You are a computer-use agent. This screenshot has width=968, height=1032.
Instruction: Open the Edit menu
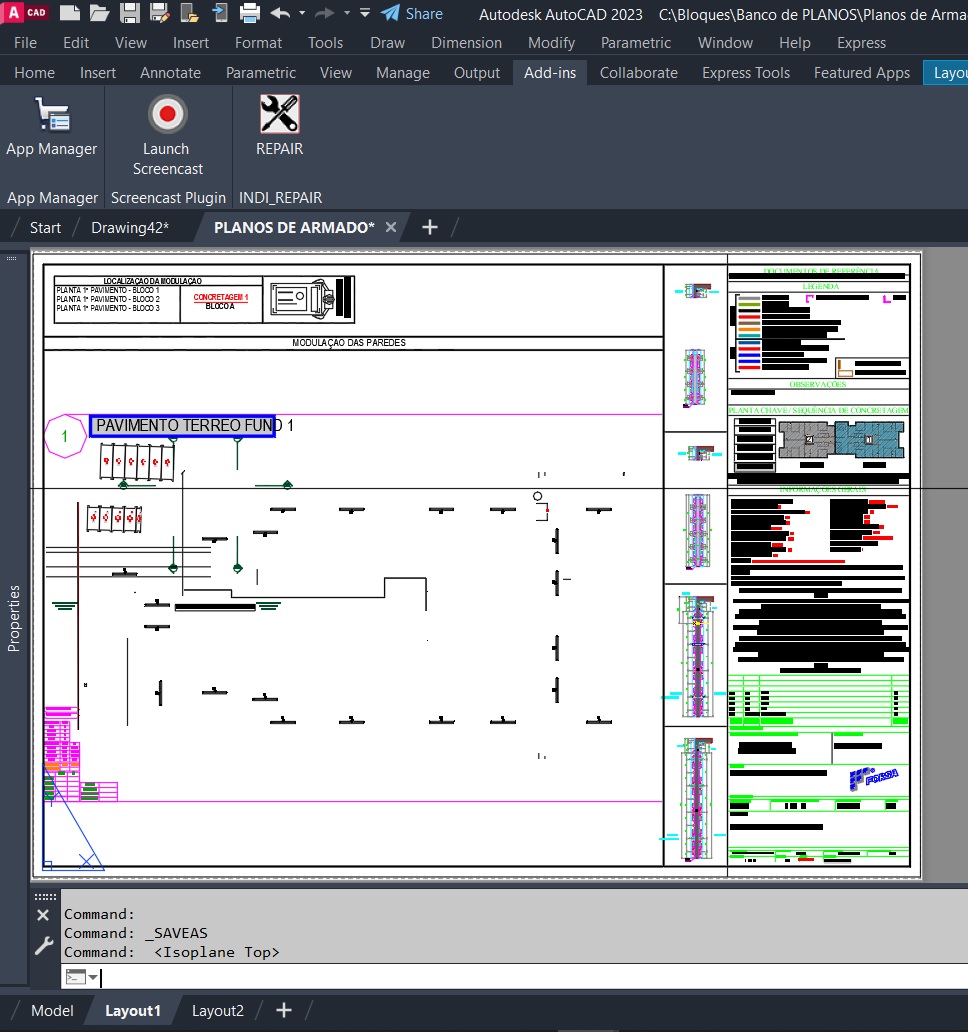[x=76, y=43]
